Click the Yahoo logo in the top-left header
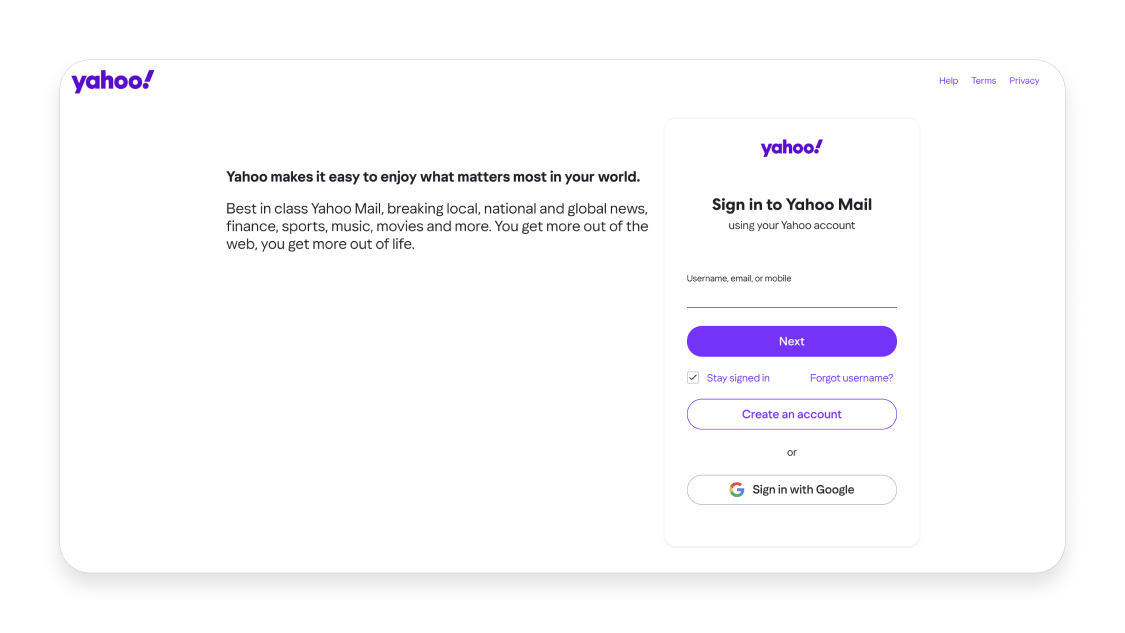Viewport: 1125px width, 633px height. [112, 80]
